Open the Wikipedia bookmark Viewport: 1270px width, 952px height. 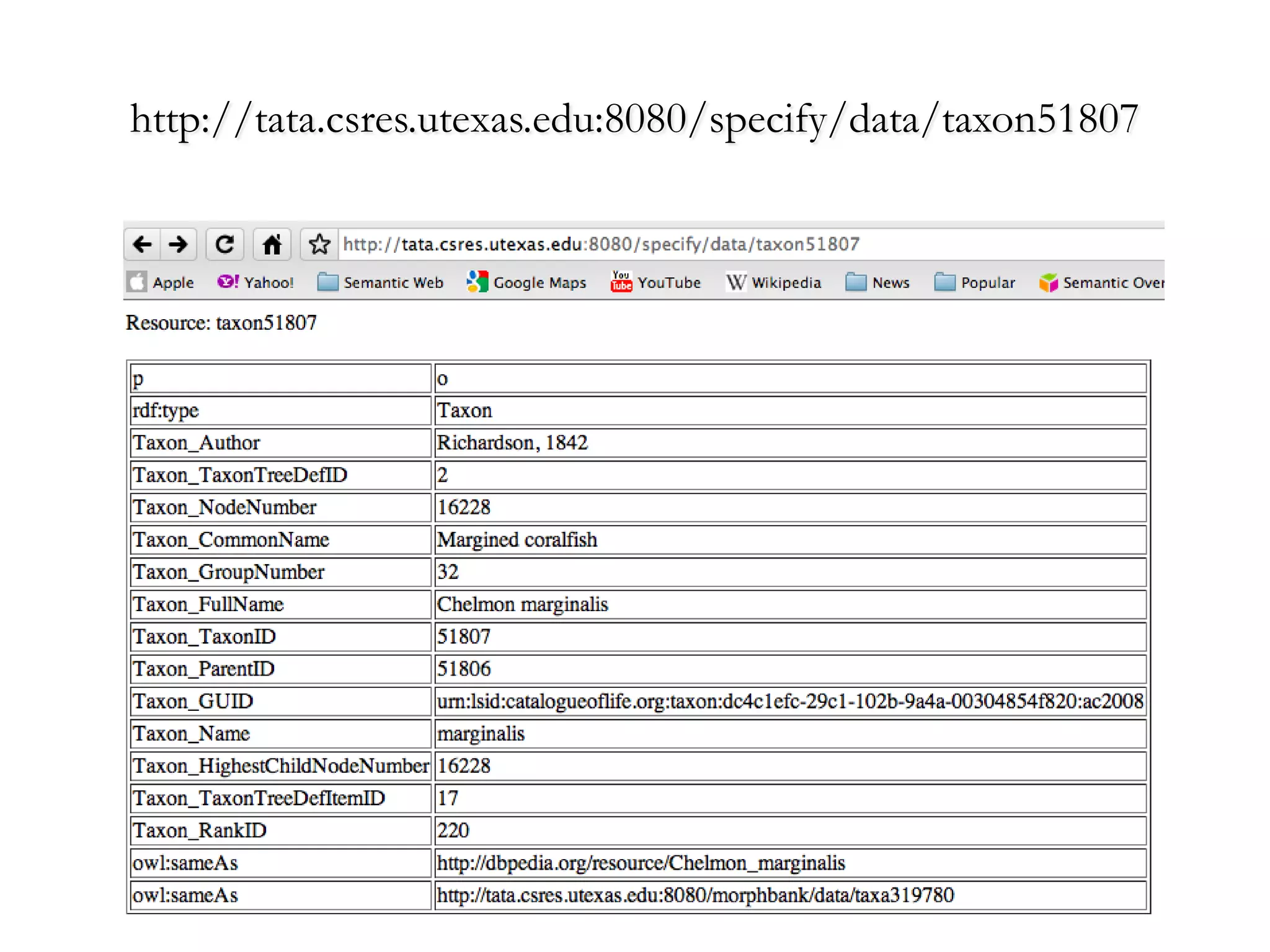pos(773,283)
